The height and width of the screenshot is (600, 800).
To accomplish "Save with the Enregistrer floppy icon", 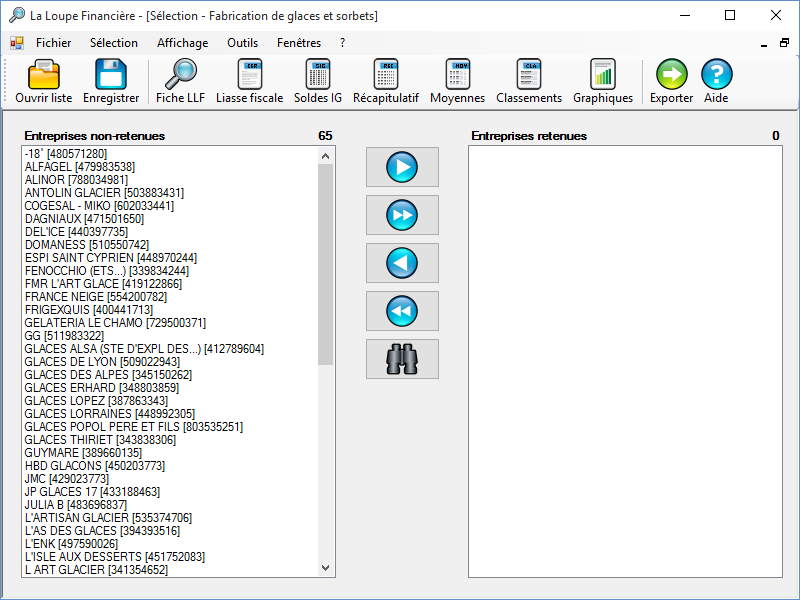I will [x=111, y=82].
